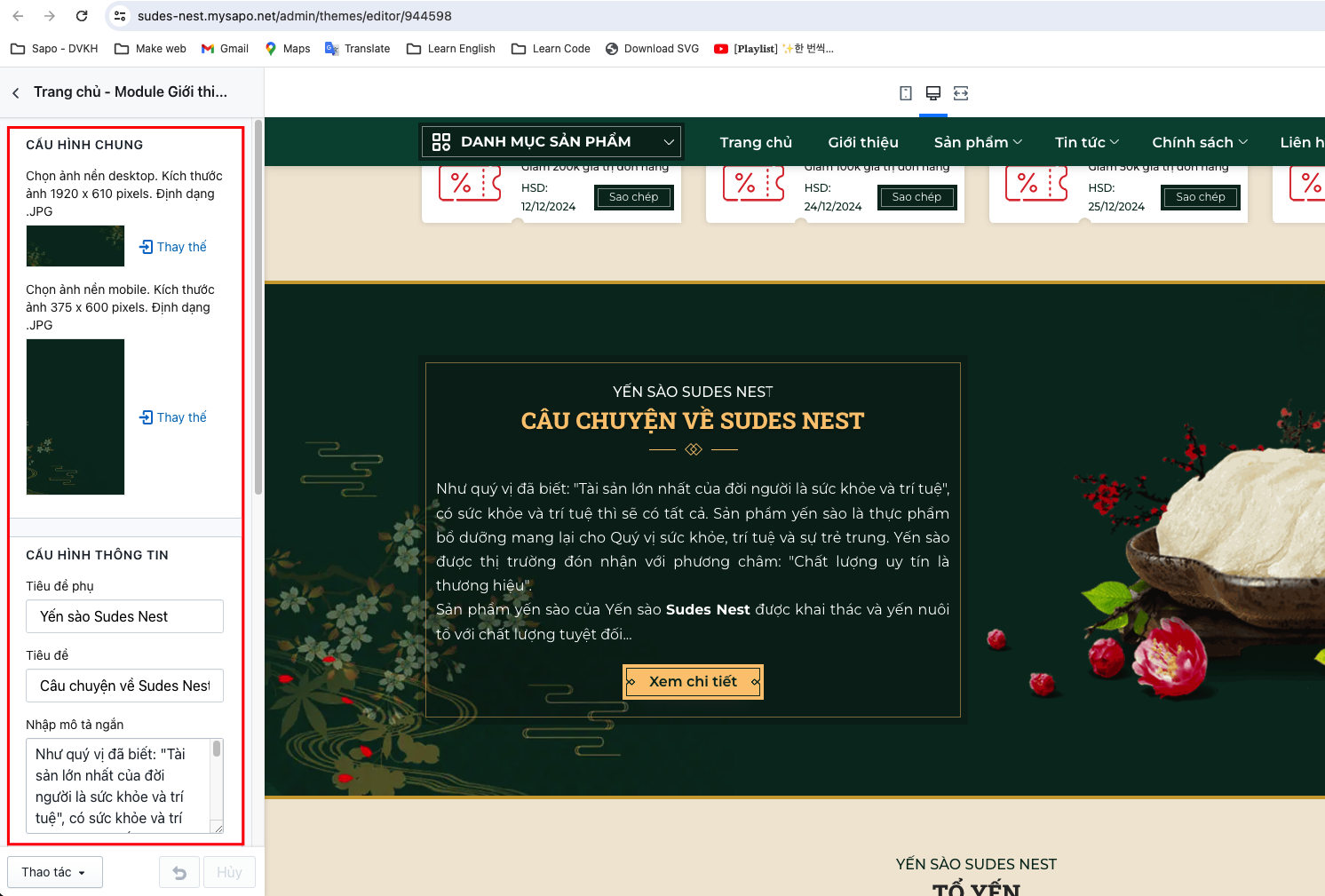
Task: Click the category grid icon
Action: [x=441, y=142]
